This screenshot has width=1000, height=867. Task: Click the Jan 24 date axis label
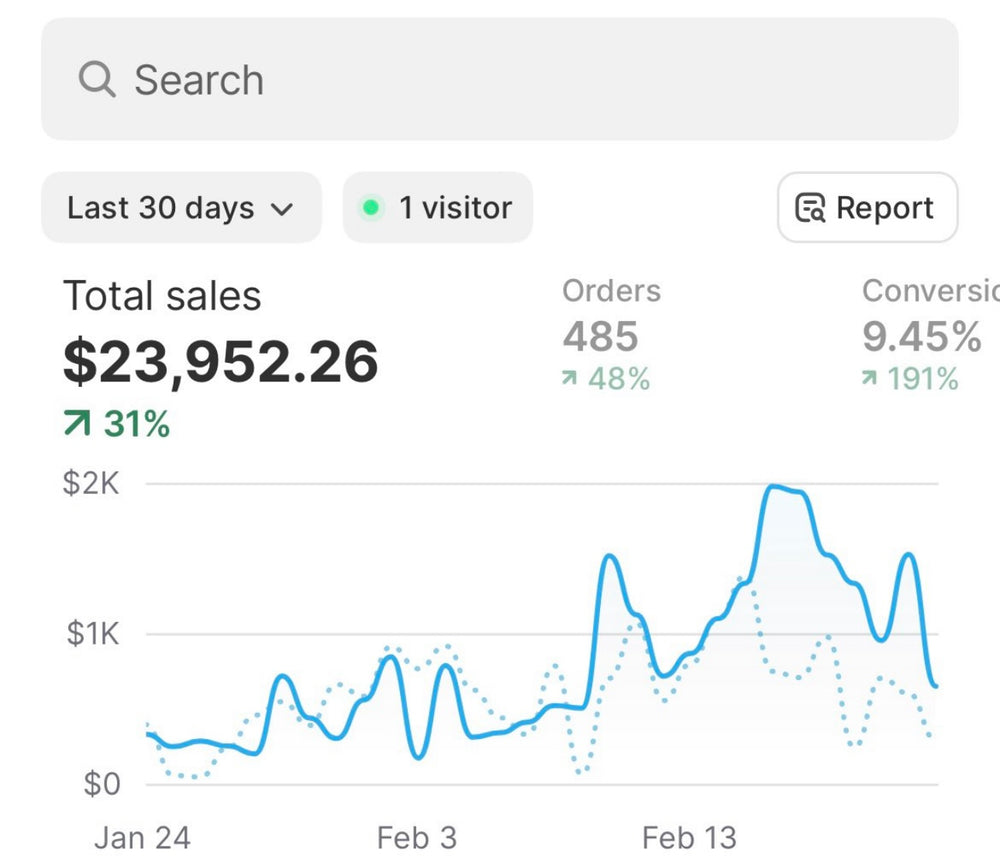(141, 837)
